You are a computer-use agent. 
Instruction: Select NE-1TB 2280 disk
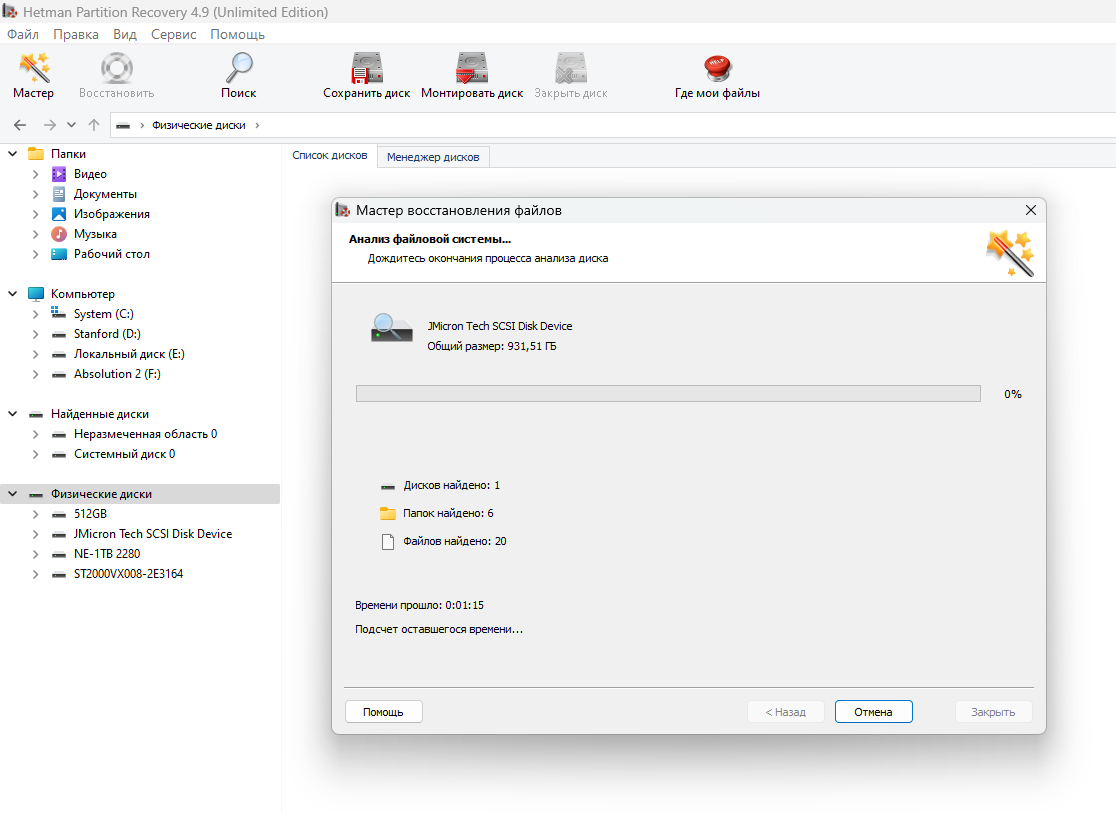(107, 553)
